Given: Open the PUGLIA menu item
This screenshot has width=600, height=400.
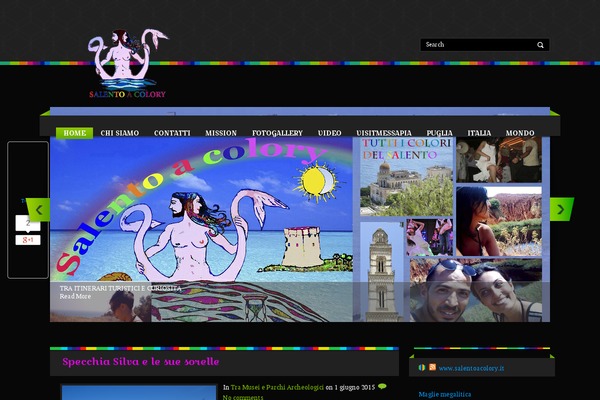Looking at the screenshot, I should click(440, 133).
